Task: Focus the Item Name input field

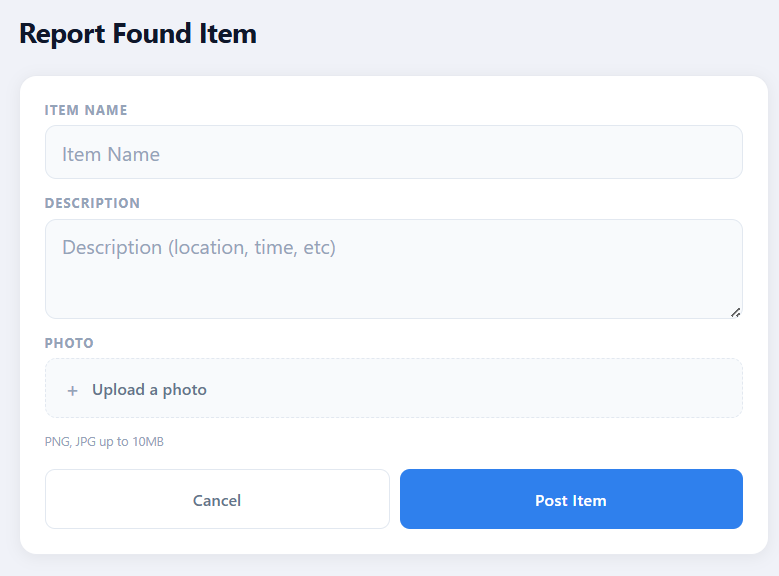Action: coord(393,153)
